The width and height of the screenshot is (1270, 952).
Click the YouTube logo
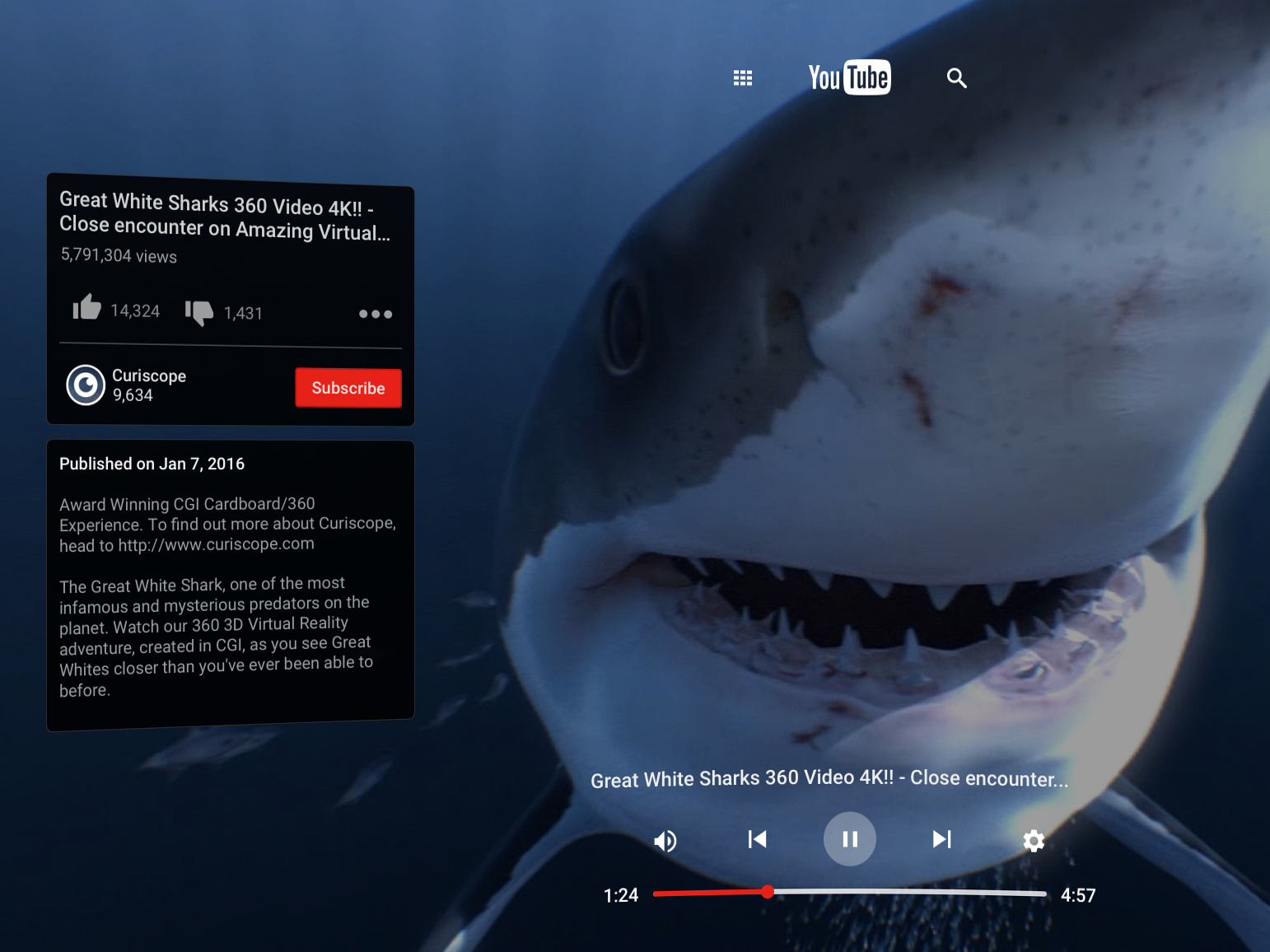[x=849, y=77]
